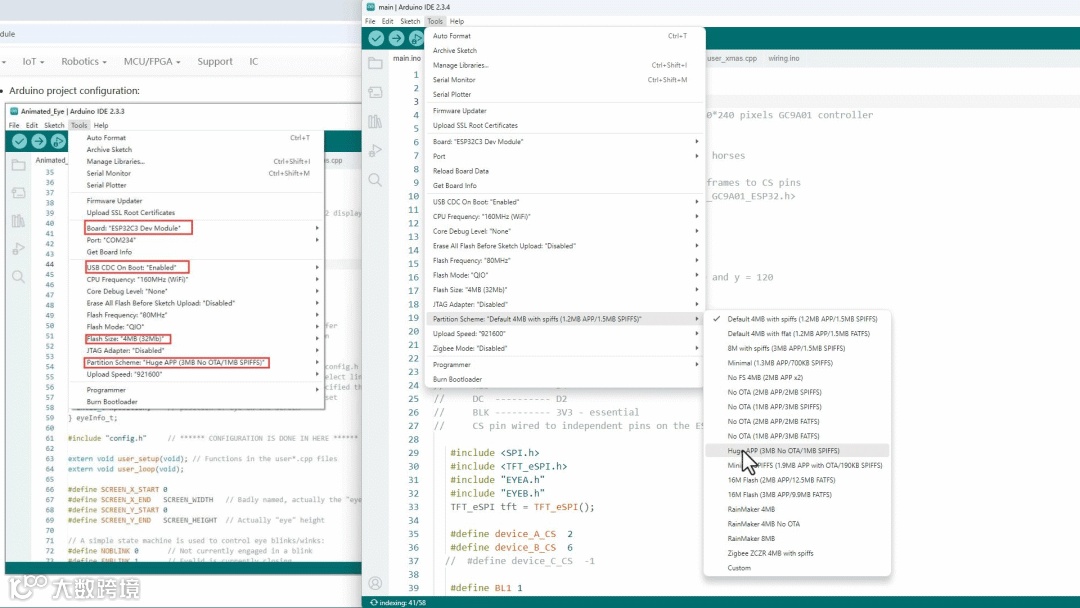Choose Archive Sketch in main Tools menu
Viewport: 1080px width, 608px height.
[565, 50]
